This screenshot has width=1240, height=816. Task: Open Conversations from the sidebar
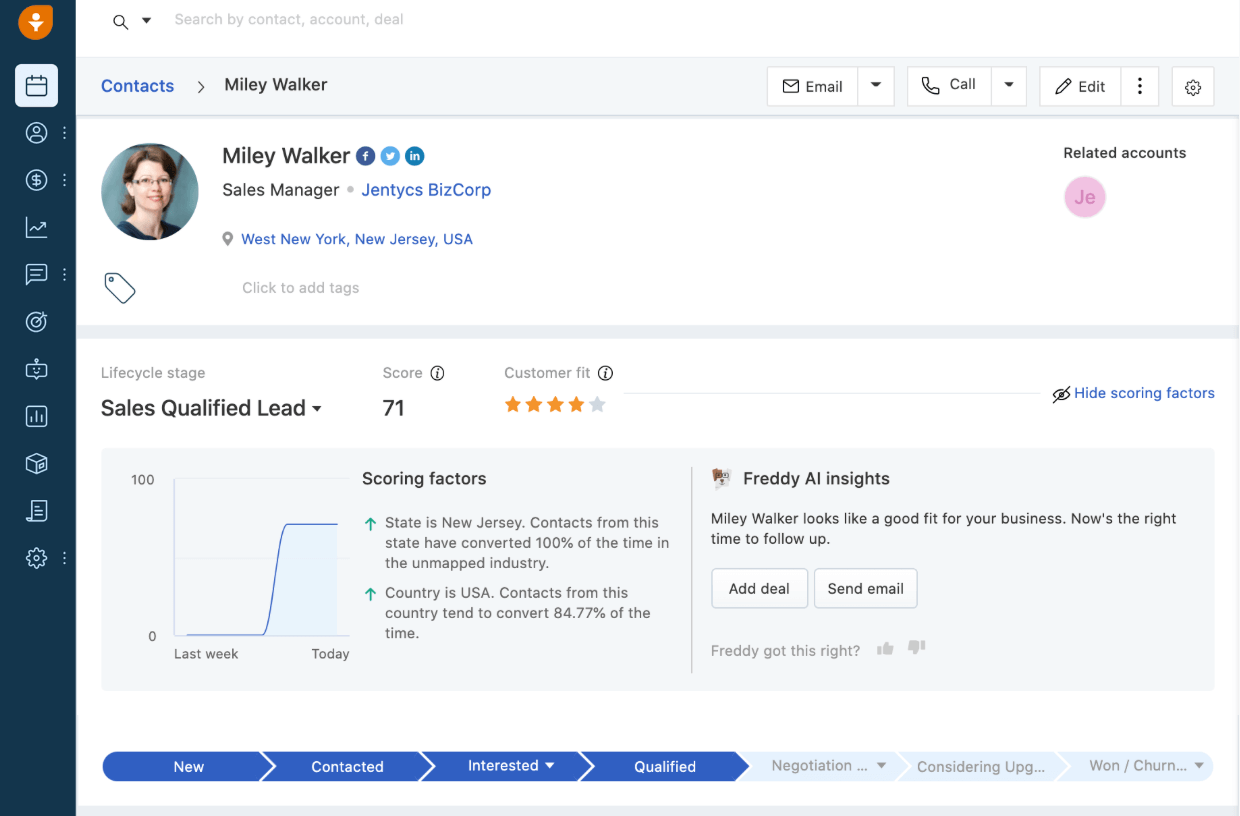(x=36, y=274)
